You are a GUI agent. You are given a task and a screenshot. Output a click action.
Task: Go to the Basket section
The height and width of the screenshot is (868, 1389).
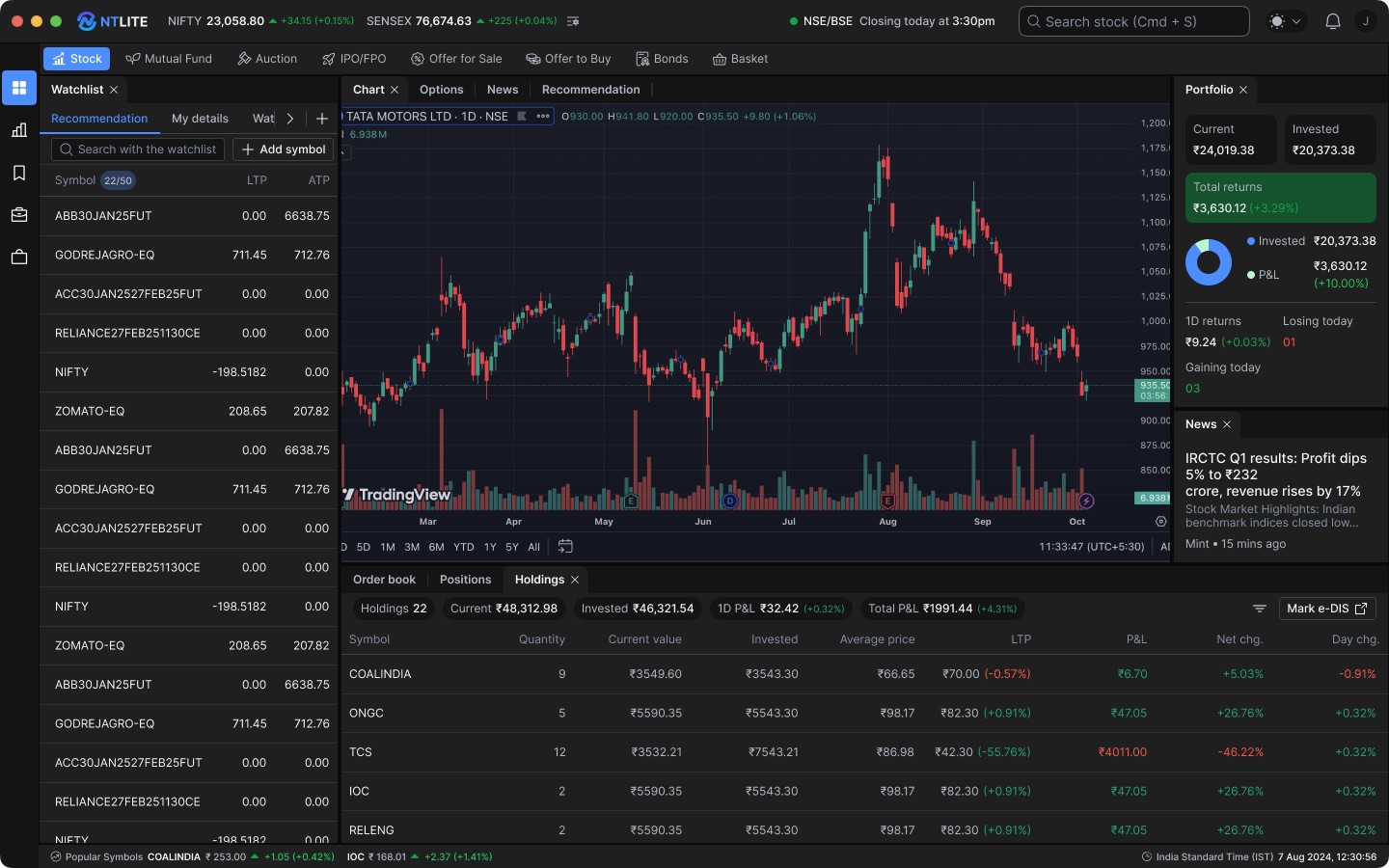point(740,59)
